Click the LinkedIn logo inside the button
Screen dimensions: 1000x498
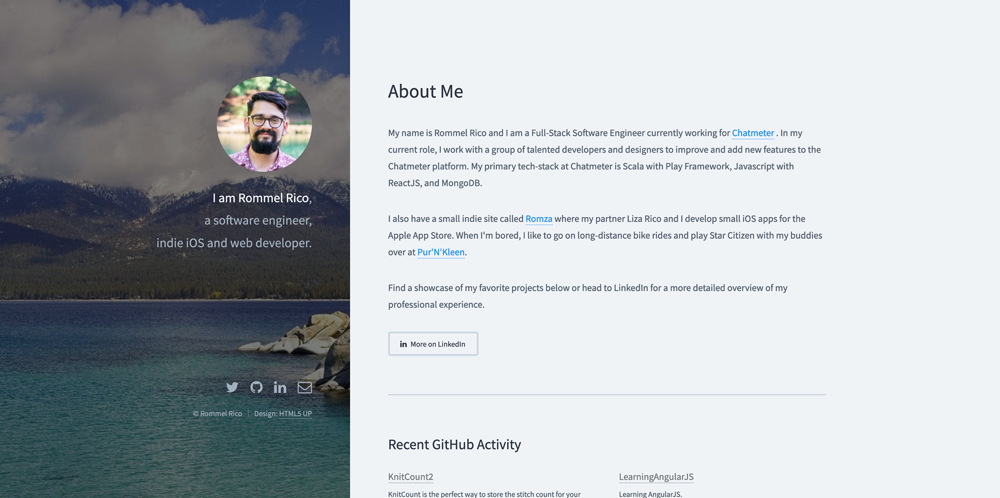[403, 344]
